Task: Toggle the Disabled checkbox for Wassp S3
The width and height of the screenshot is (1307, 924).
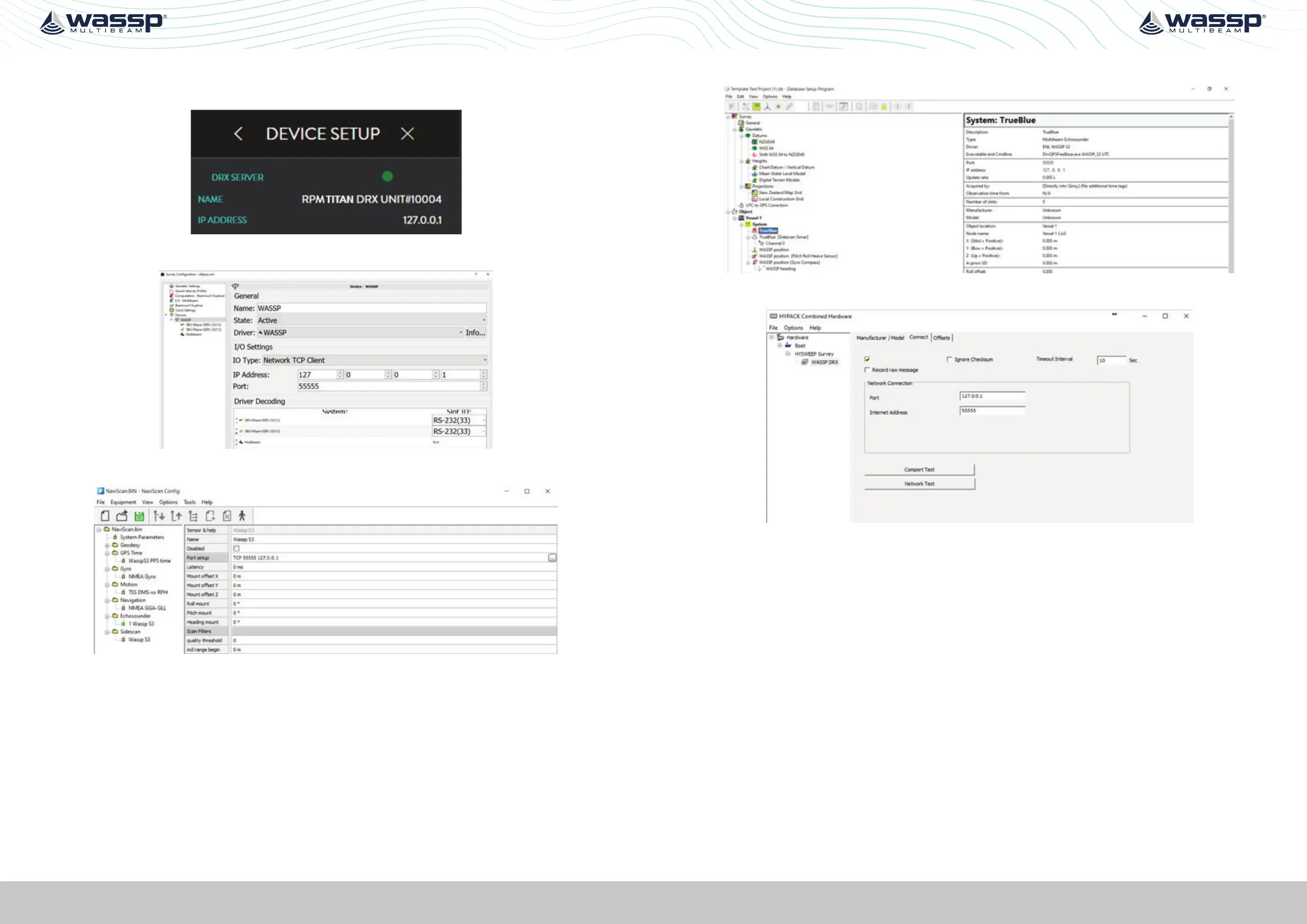Action: 236,549
